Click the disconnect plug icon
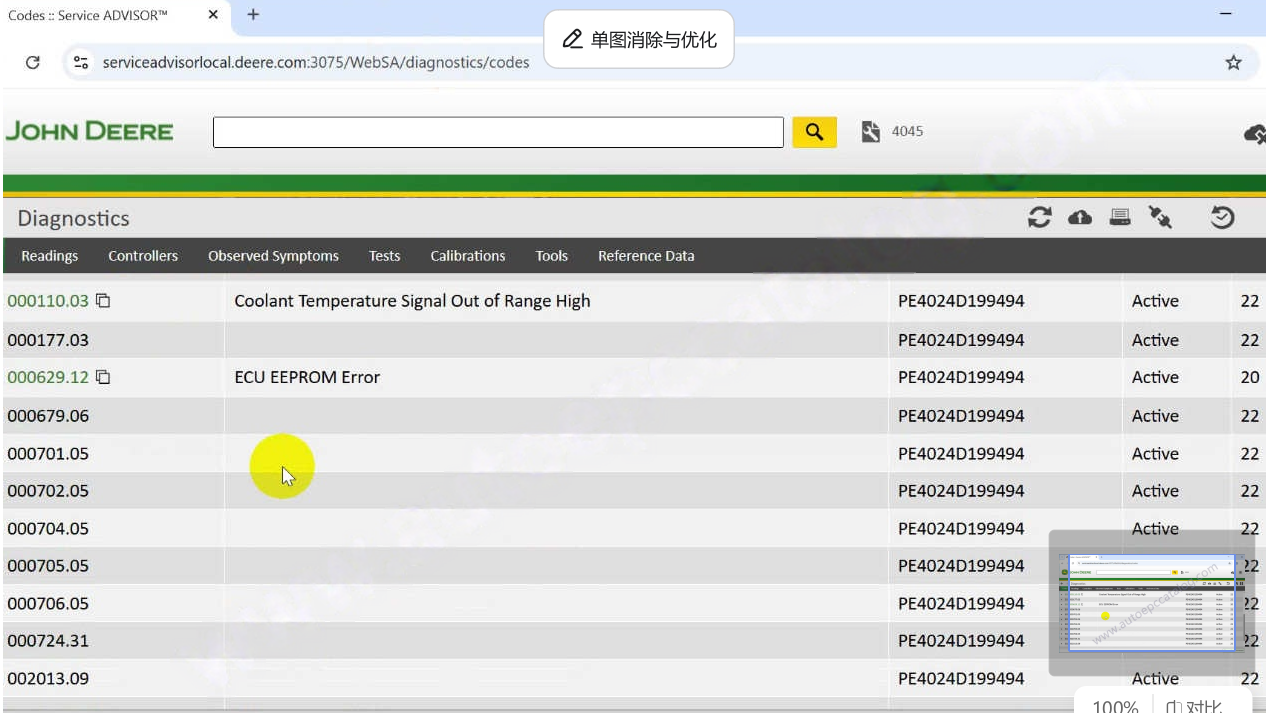This screenshot has height=713, width=1266. pos(1160,217)
